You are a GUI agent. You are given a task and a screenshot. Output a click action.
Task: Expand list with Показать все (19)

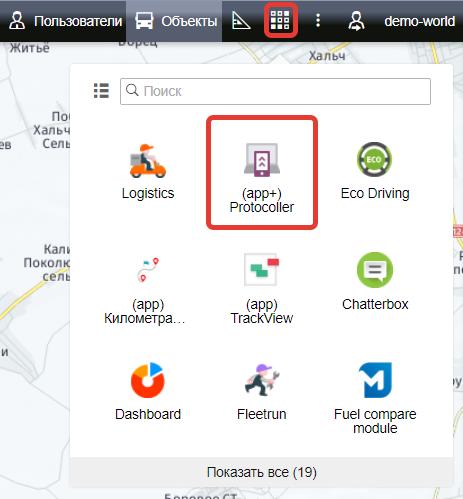point(262,472)
